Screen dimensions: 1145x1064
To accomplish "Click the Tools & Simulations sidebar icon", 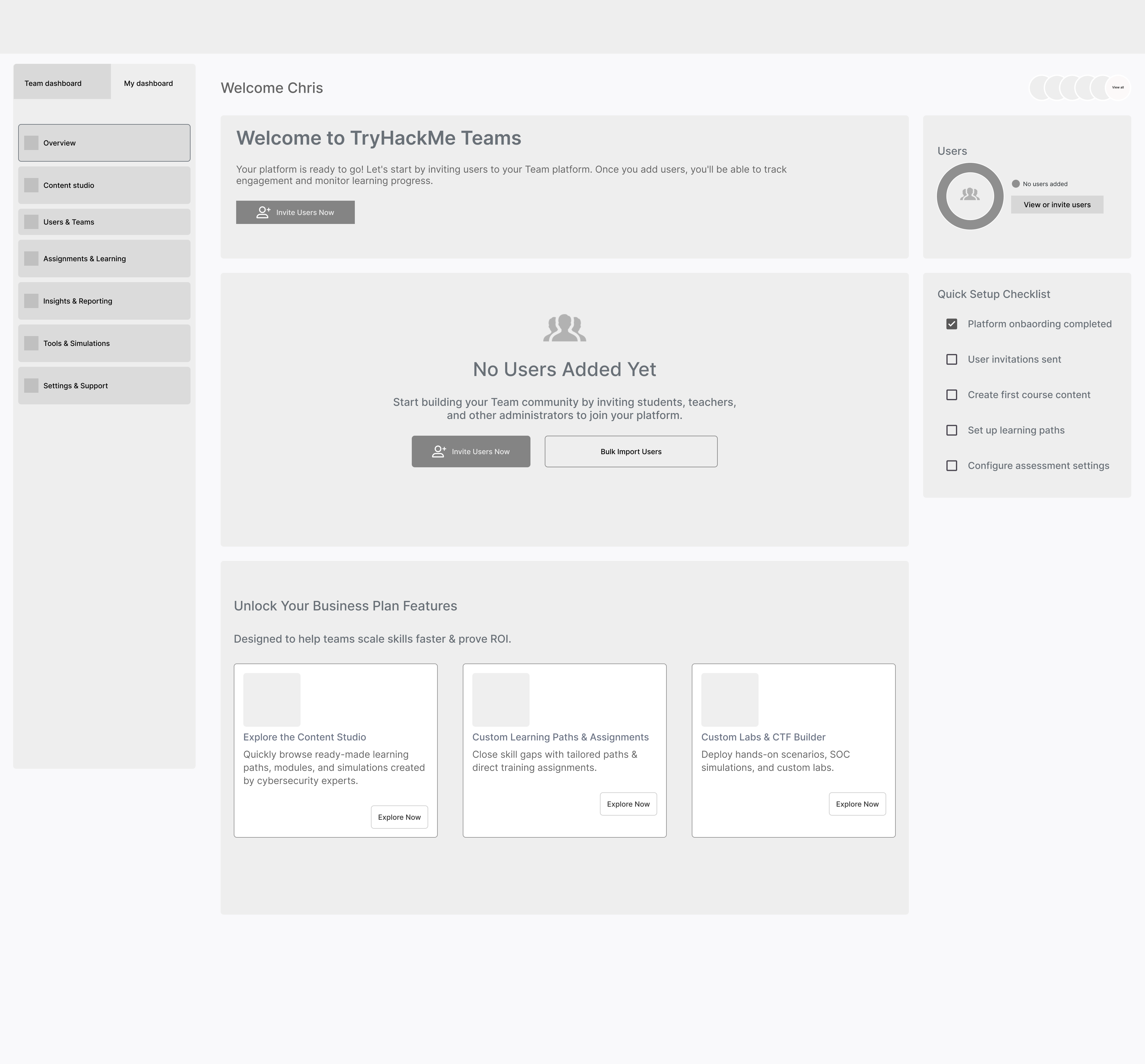I will coord(31,343).
